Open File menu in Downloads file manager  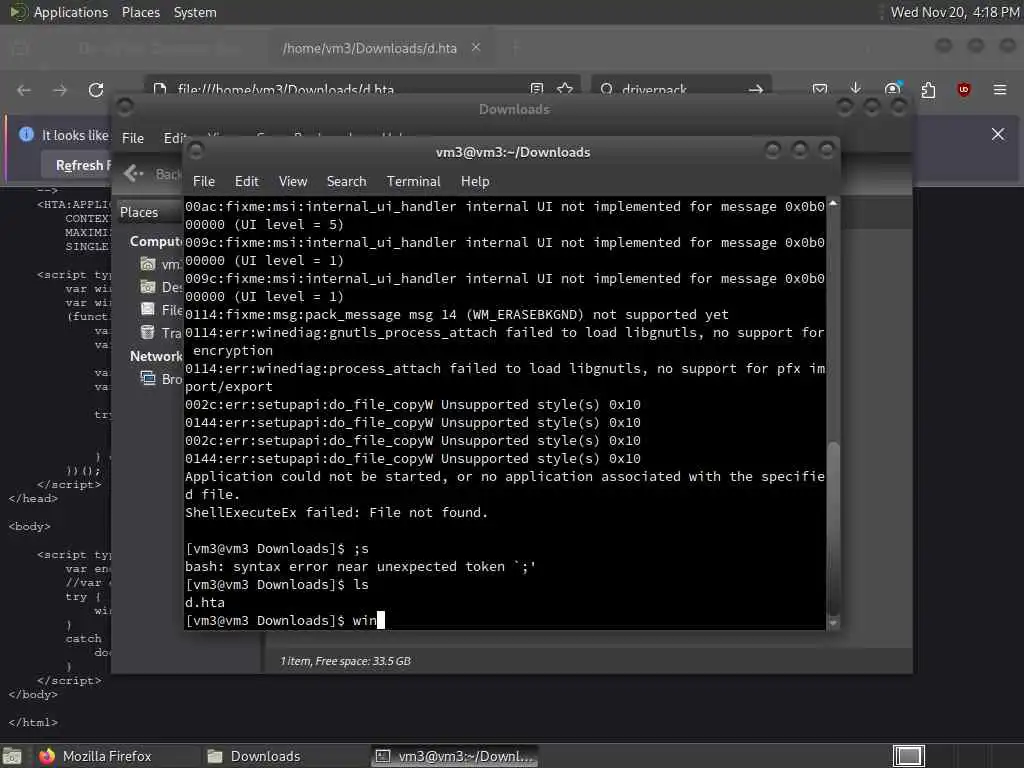coord(133,138)
